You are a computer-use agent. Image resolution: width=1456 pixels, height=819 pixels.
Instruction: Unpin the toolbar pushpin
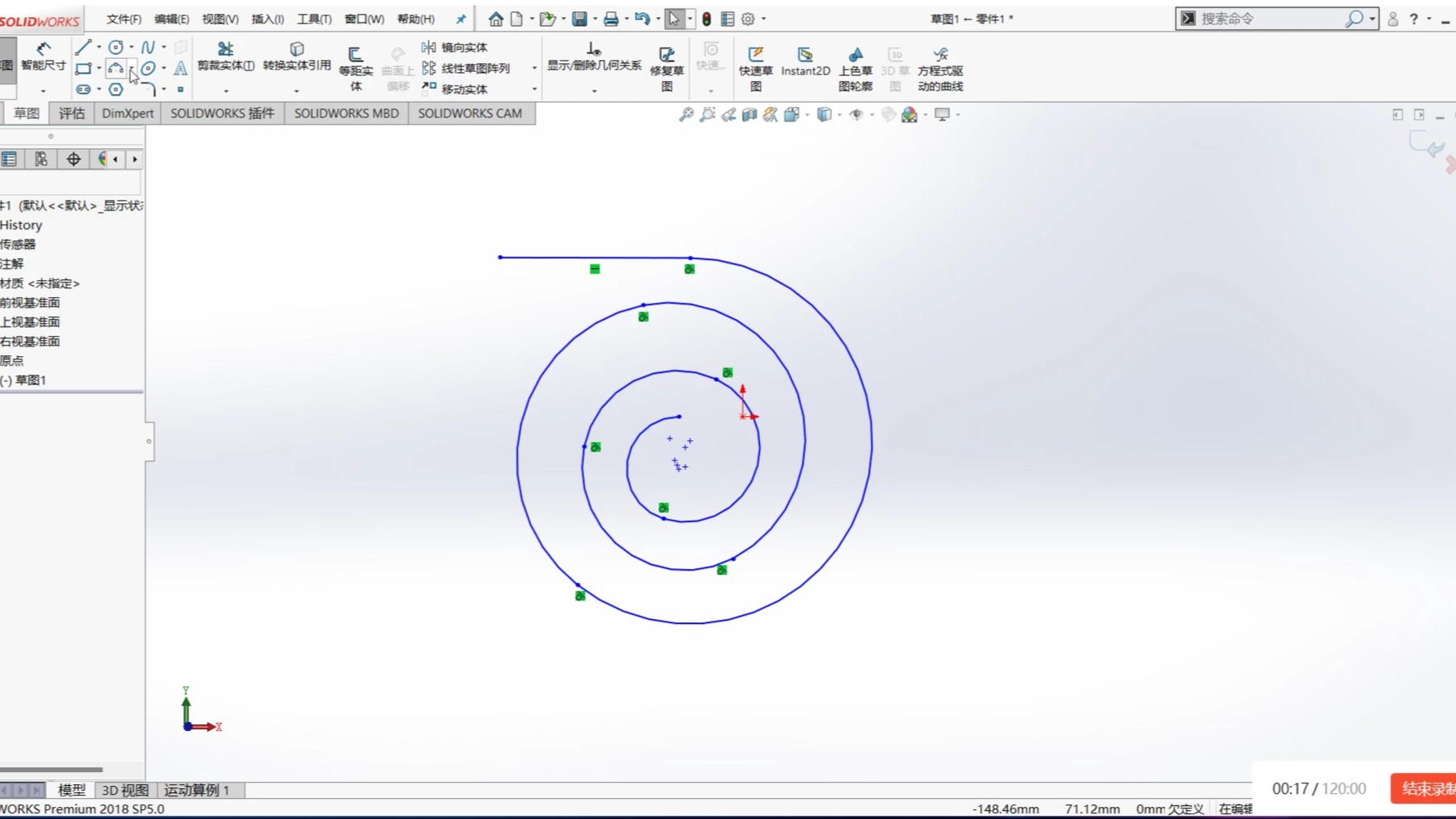click(x=461, y=18)
